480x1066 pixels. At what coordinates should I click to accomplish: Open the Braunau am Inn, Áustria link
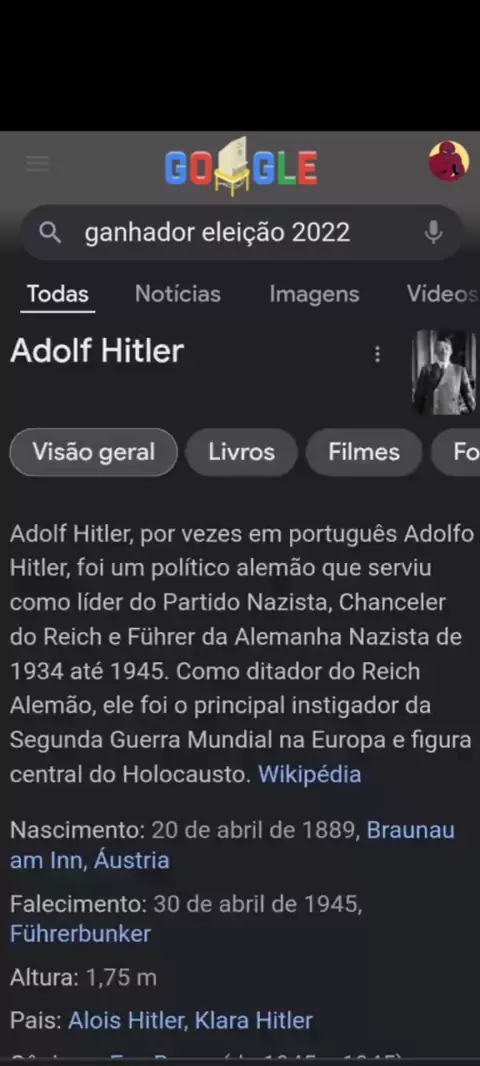click(x=232, y=845)
